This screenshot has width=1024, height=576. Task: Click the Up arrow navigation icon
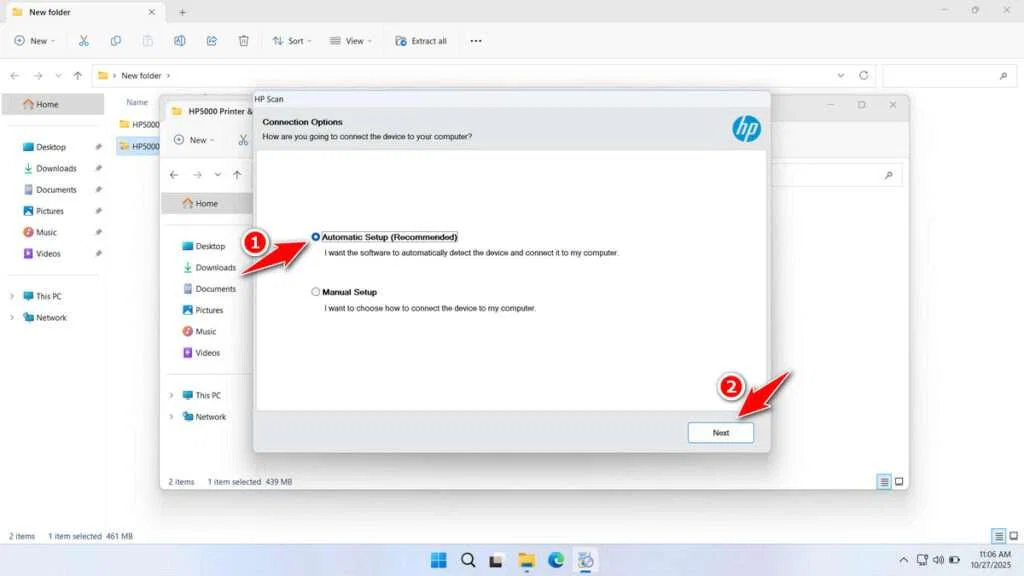[77, 75]
